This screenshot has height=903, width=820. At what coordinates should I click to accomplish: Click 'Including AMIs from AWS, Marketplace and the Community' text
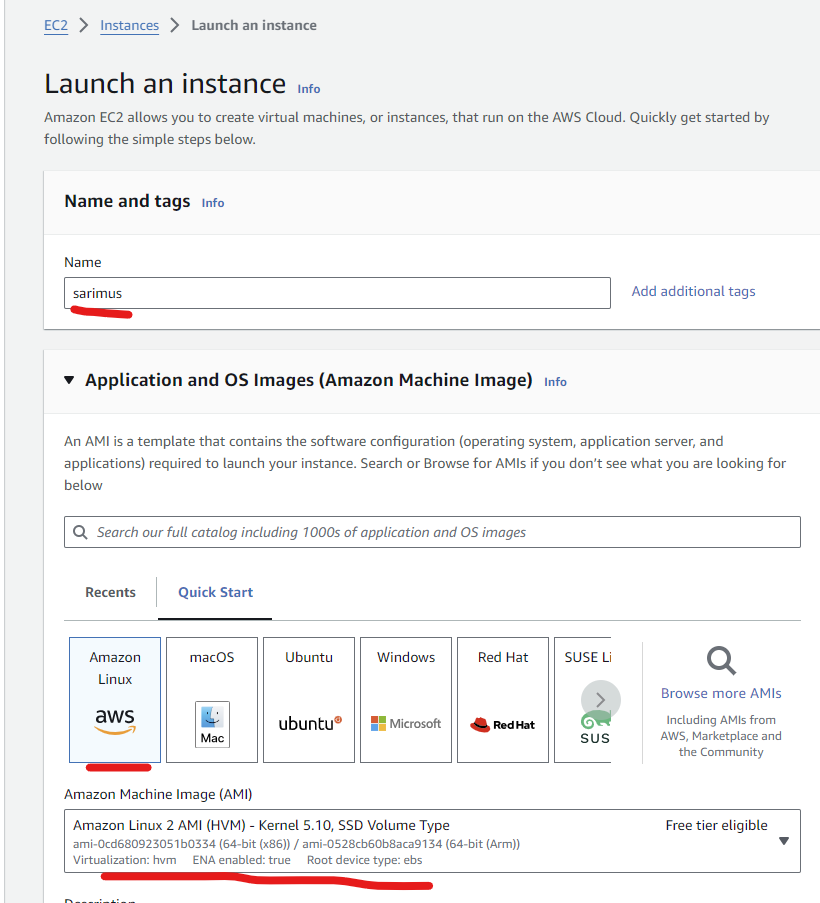(x=721, y=736)
